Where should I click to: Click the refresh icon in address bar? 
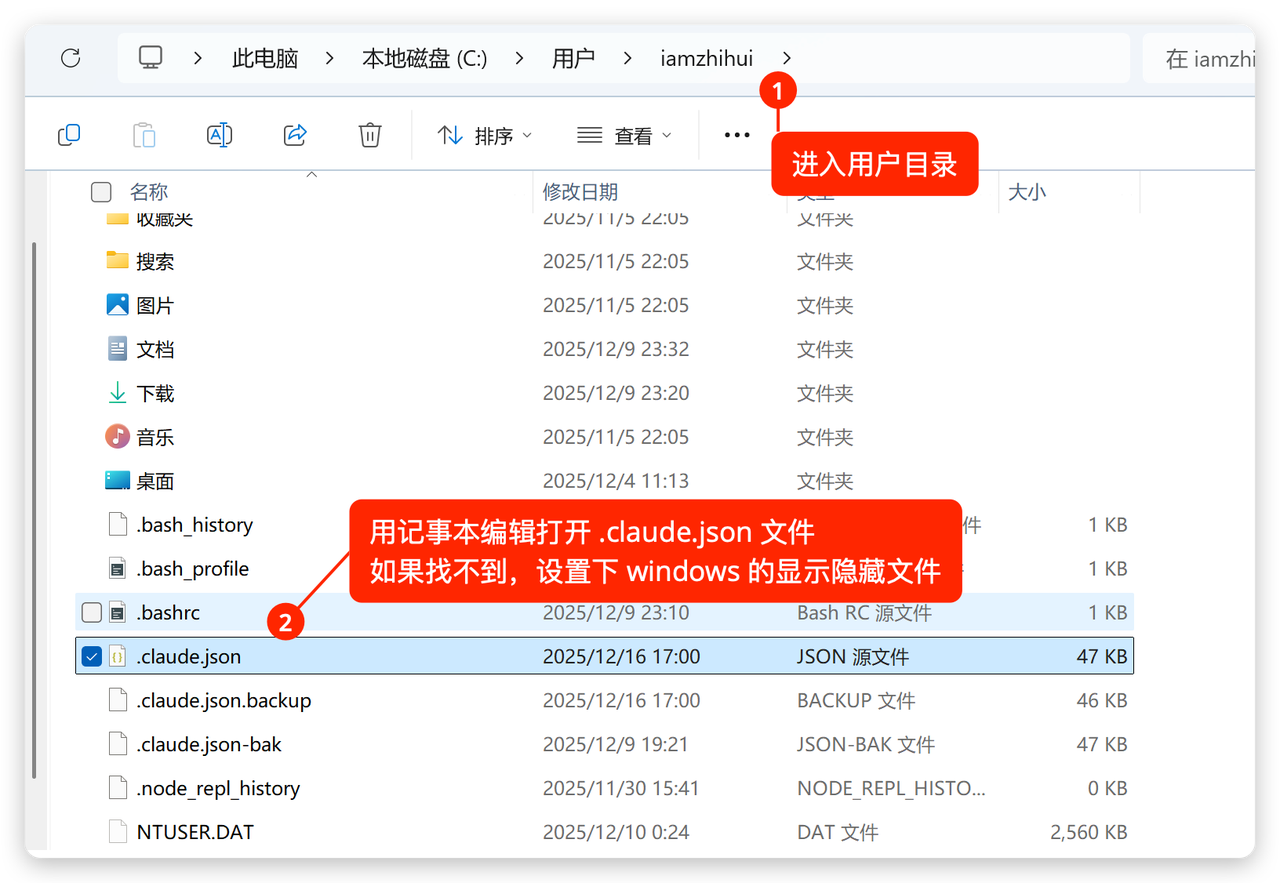tap(70, 58)
